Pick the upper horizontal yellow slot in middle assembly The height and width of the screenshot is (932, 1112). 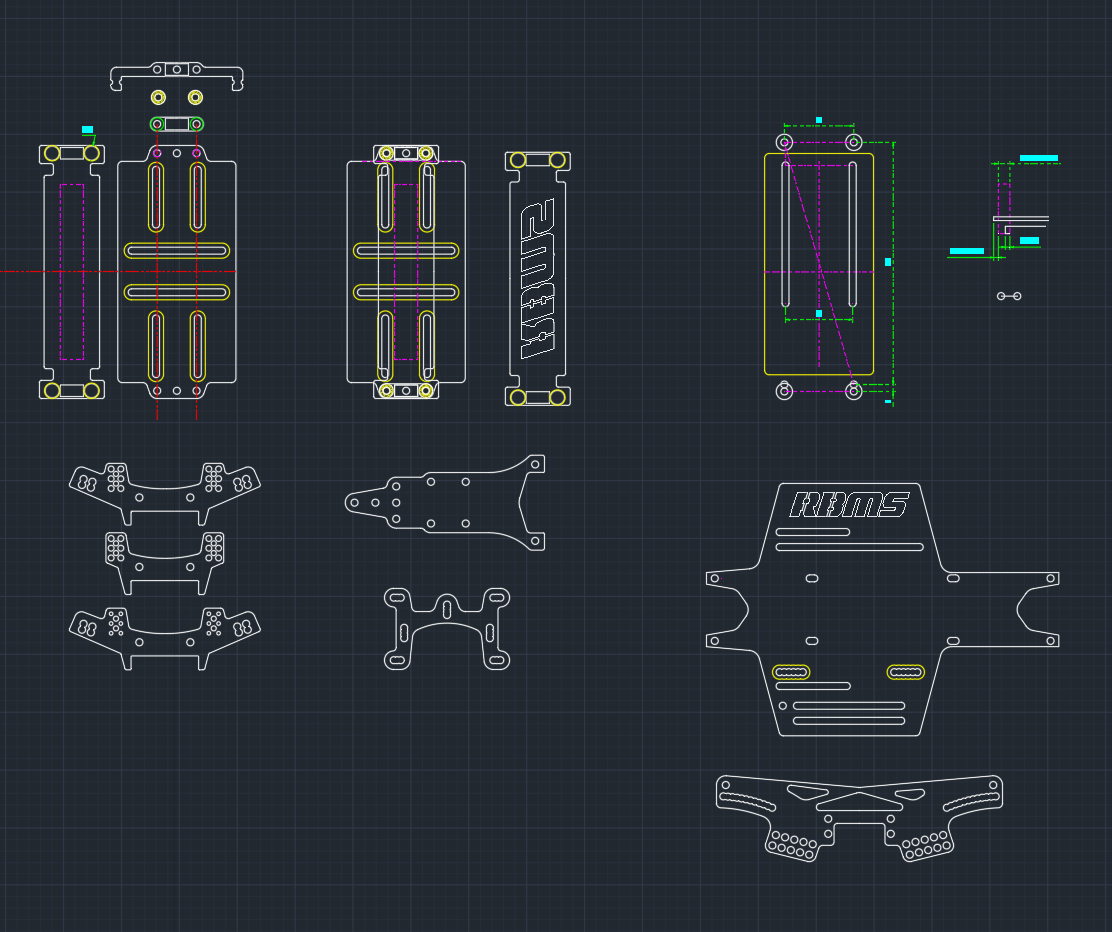(406, 250)
